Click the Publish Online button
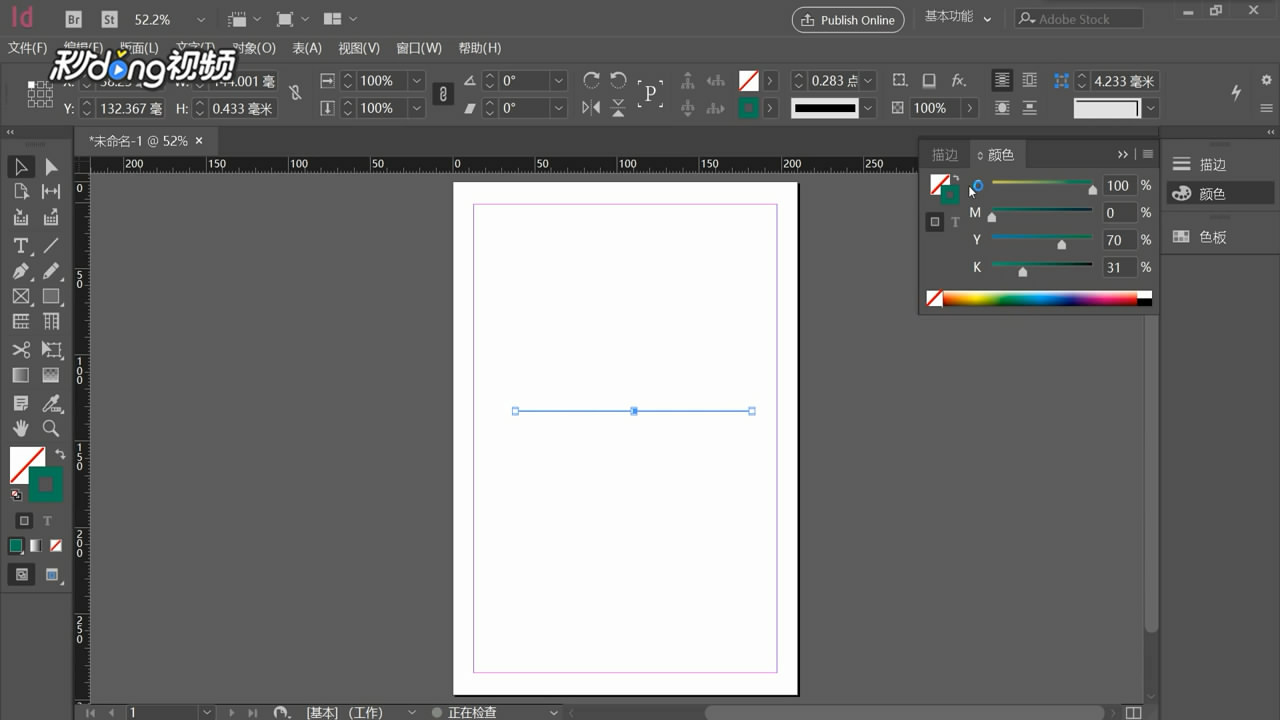The width and height of the screenshot is (1280, 720). pyautogui.click(x=848, y=20)
